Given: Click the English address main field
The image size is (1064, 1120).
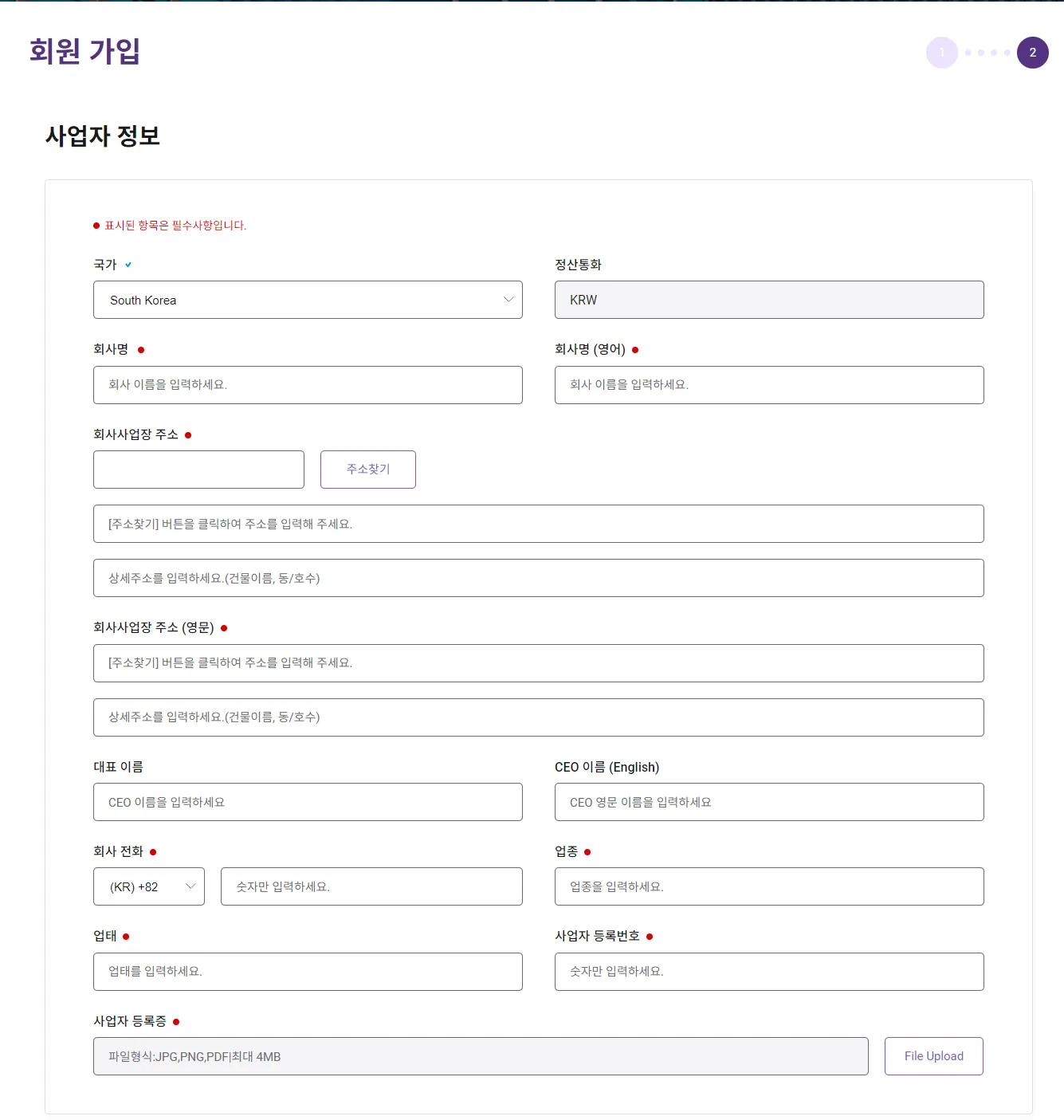Looking at the screenshot, I should [538, 663].
